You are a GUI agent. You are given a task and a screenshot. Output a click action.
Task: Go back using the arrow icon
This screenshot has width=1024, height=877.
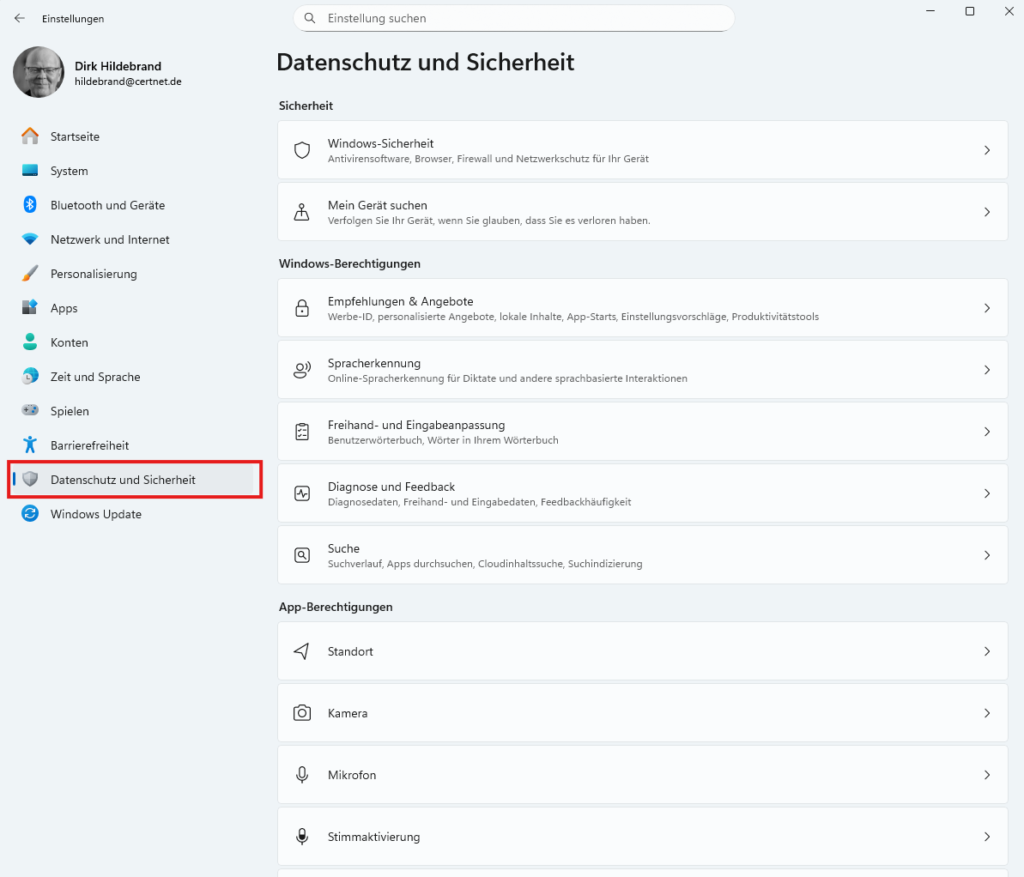point(19,18)
